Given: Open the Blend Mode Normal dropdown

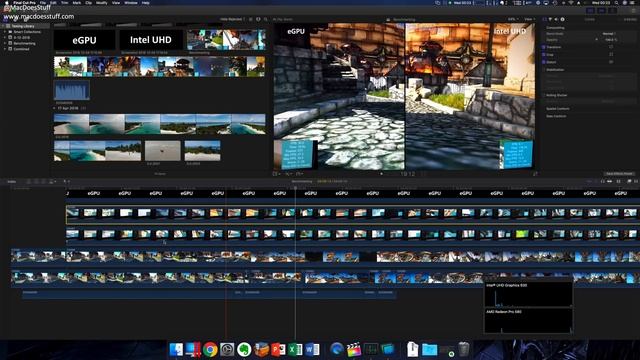Looking at the screenshot, I should pyautogui.click(x=609, y=33).
